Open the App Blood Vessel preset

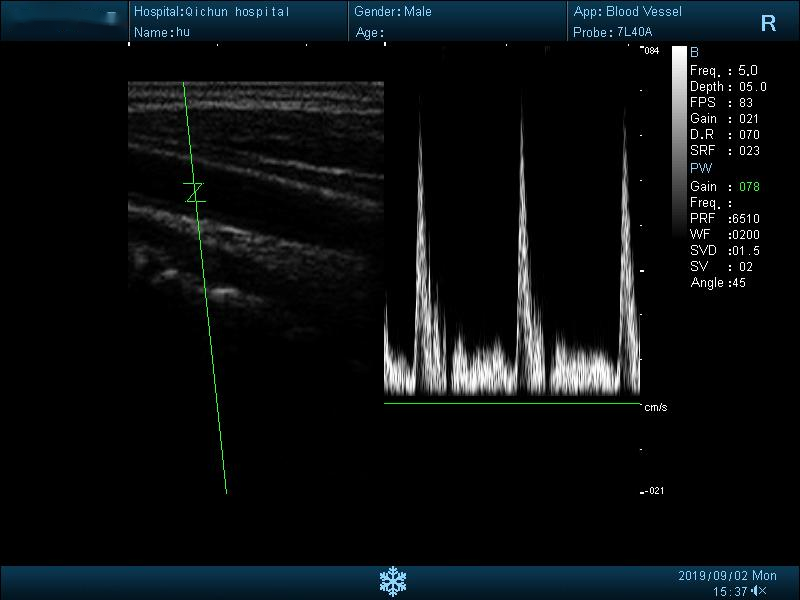point(628,12)
